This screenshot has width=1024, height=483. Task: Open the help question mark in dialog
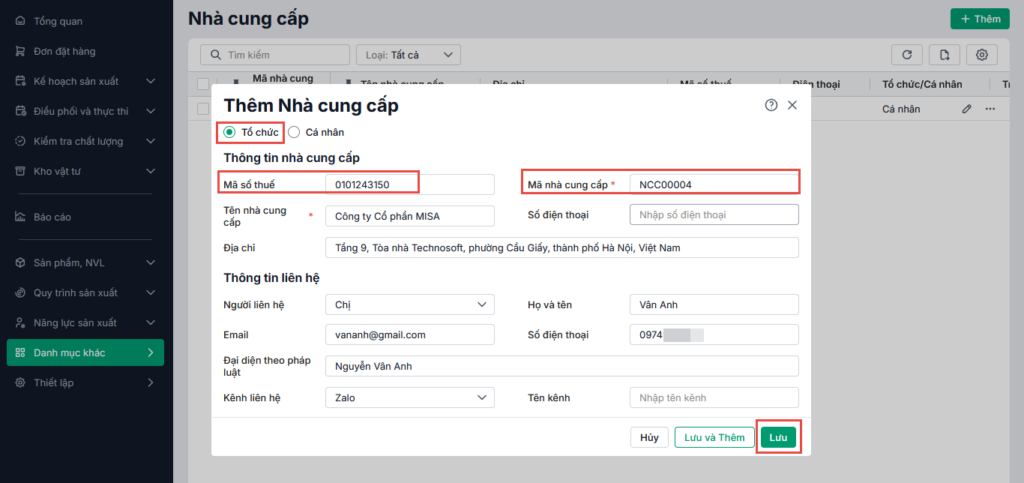pyautogui.click(x=771, y=105)
